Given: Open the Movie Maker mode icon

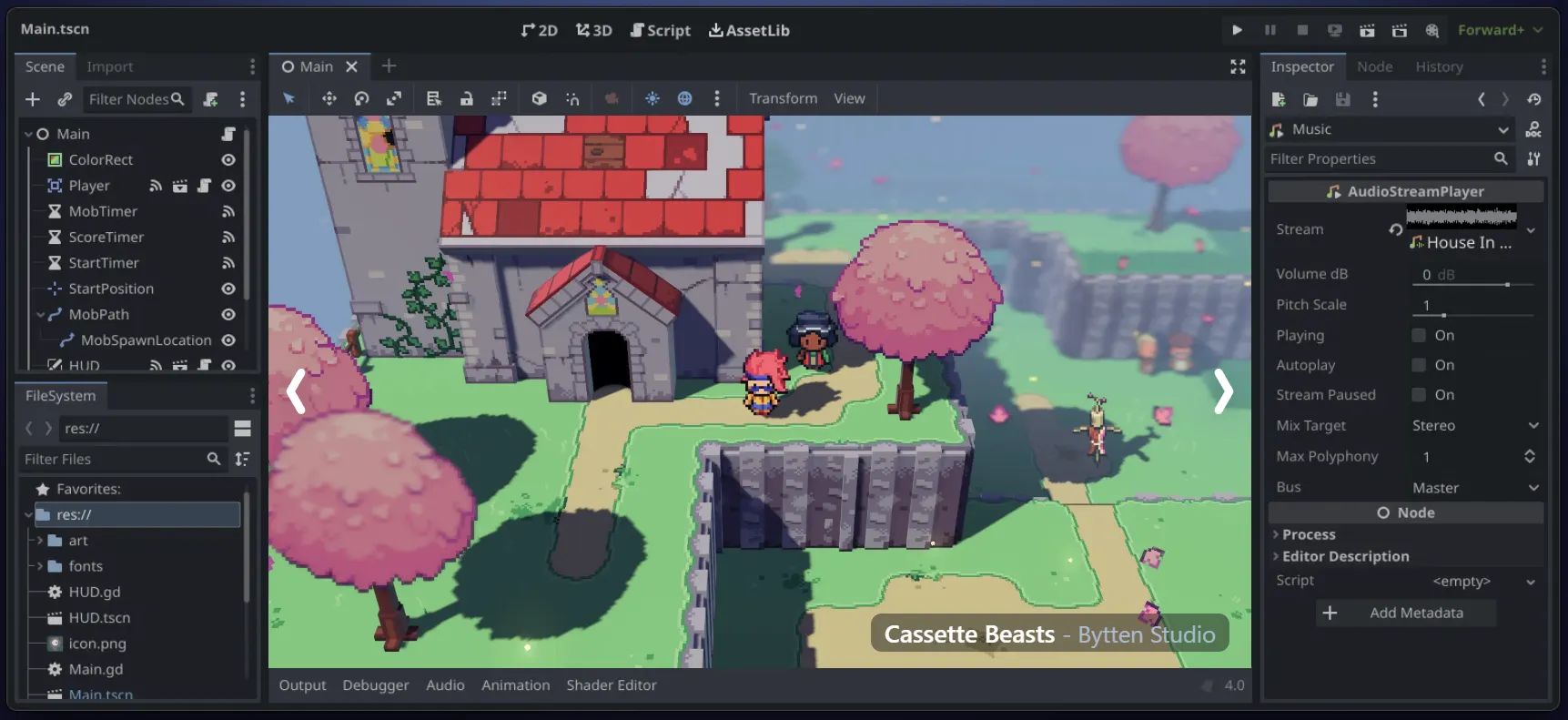Looking at the screenshot, I should [x=1432, y=30].
